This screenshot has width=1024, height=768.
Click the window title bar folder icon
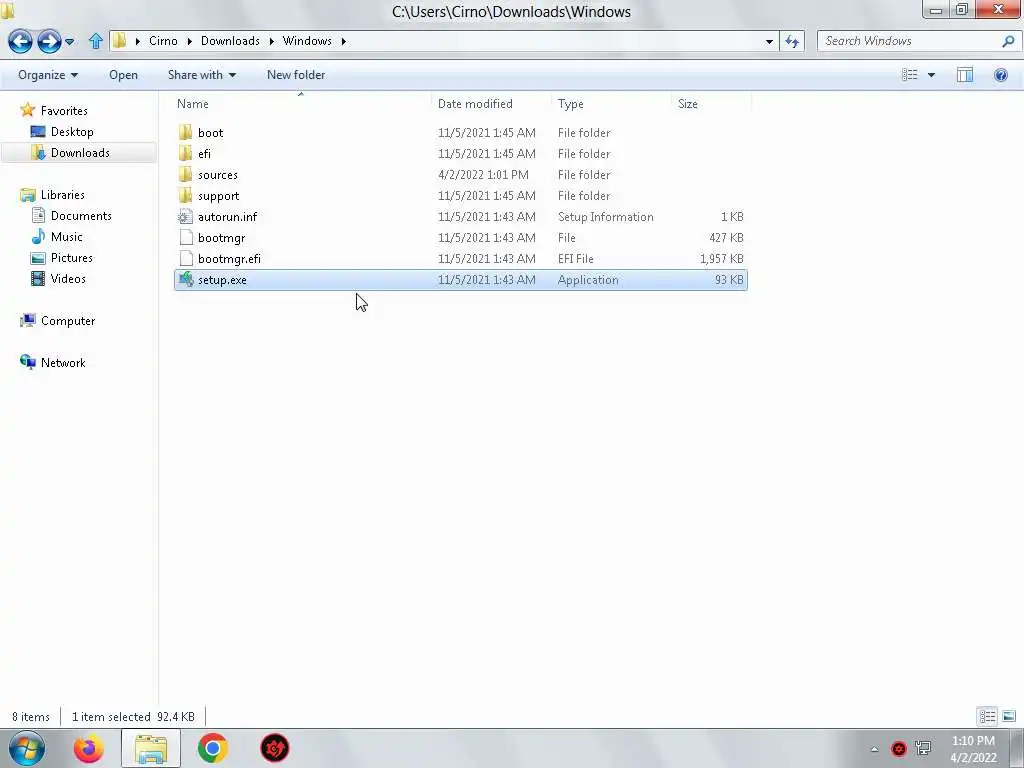coord(7,11)
